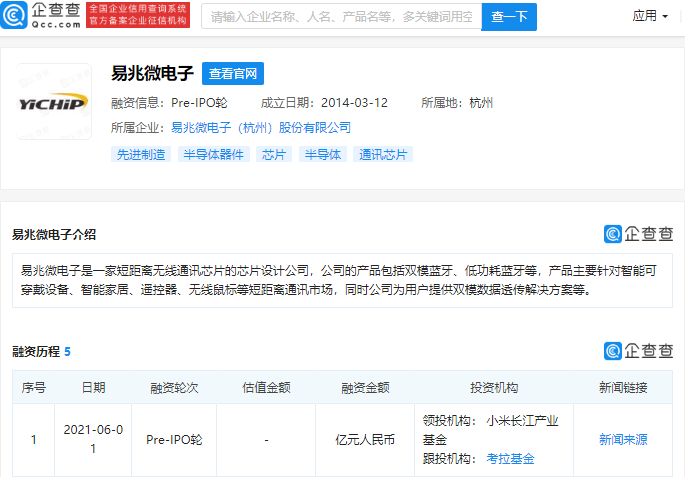Click the 查看官网 button
The image size is (685, 477).
pyautogui.click(x=233, y=73)
